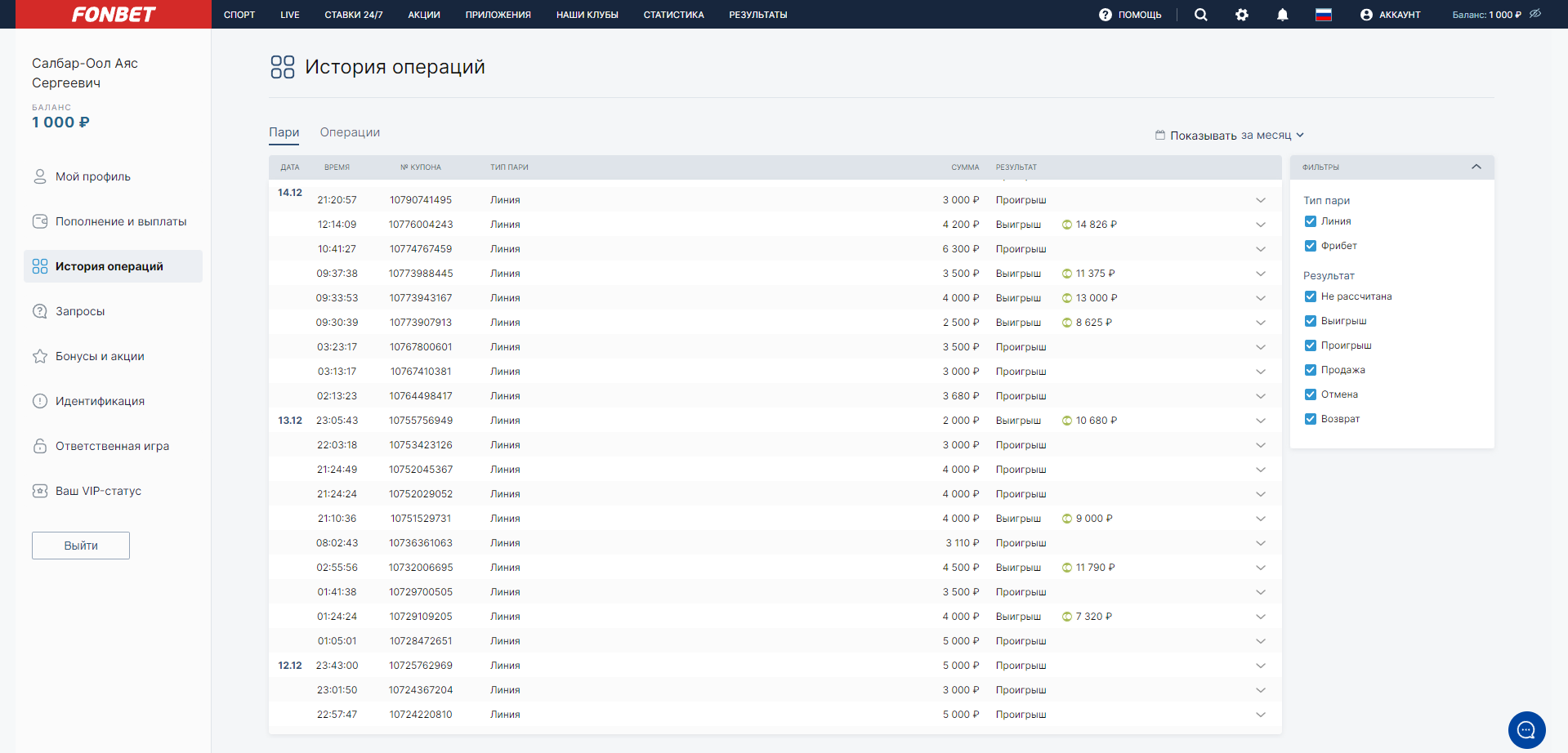Hide balance using crossed-eye icon
The height and width of the screenshot is (753, 1568).
1535,14
